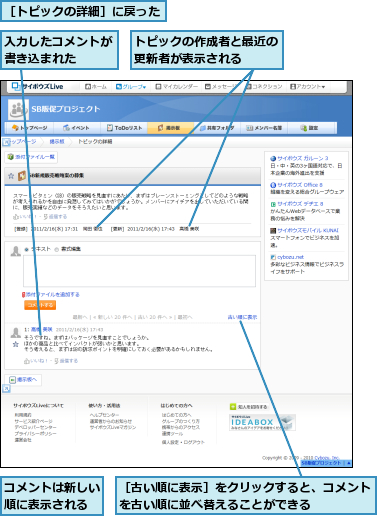Open the 添付ファイル一覧 button

tap(31, 157)
